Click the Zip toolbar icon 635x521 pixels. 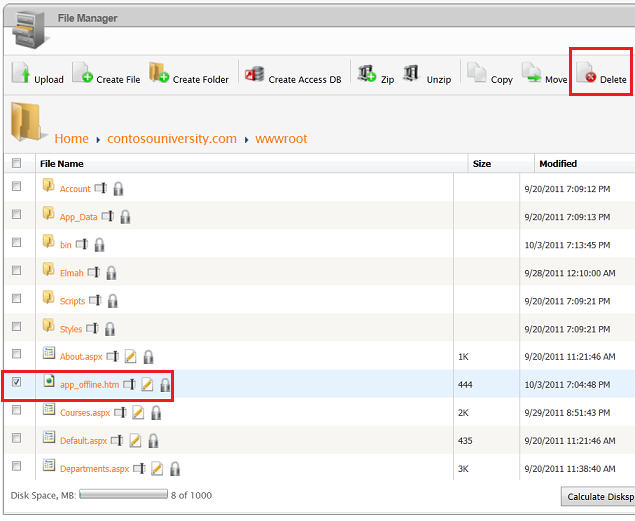point(366,74)
